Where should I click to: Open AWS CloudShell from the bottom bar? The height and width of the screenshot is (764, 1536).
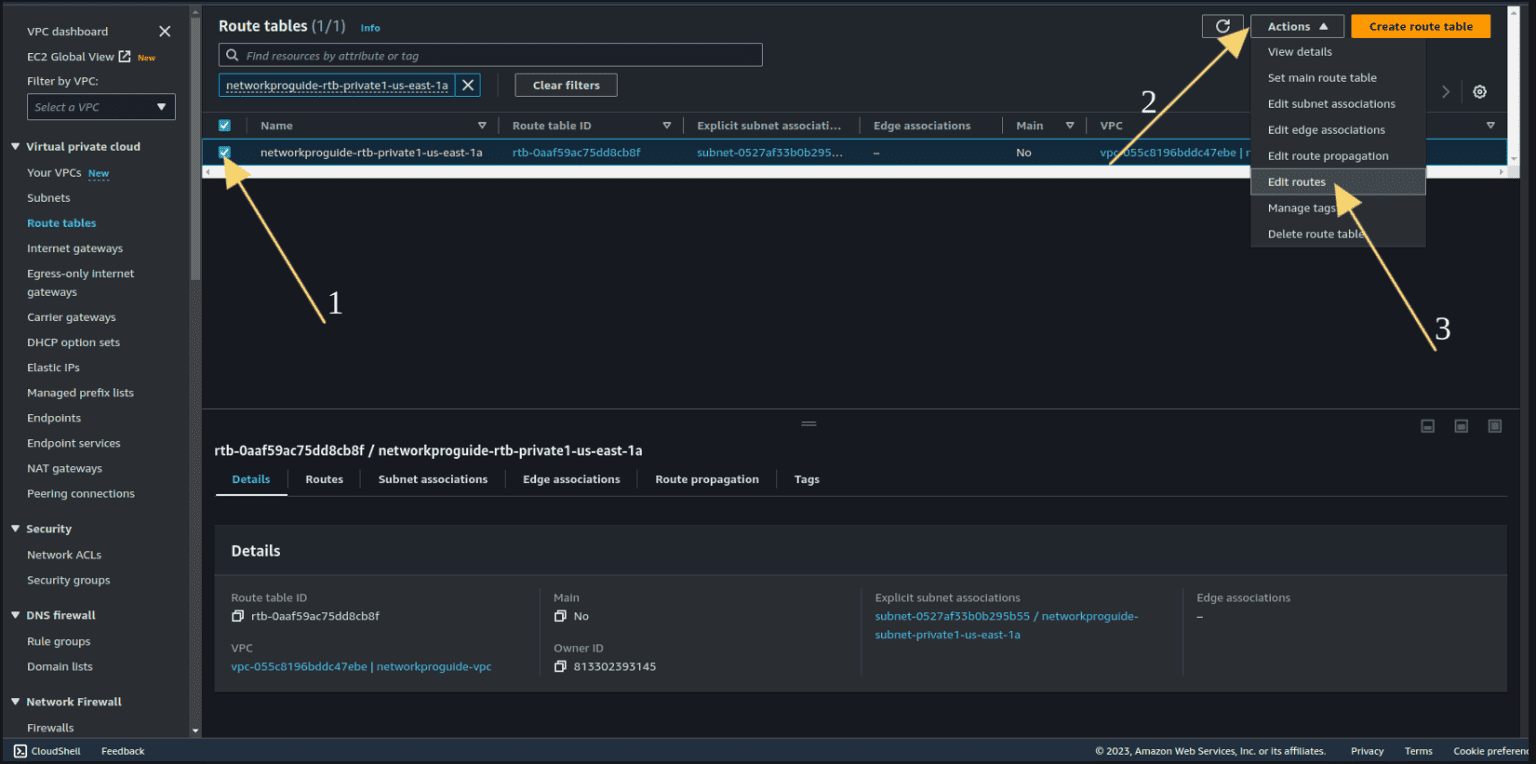click(x=46, y=750)
